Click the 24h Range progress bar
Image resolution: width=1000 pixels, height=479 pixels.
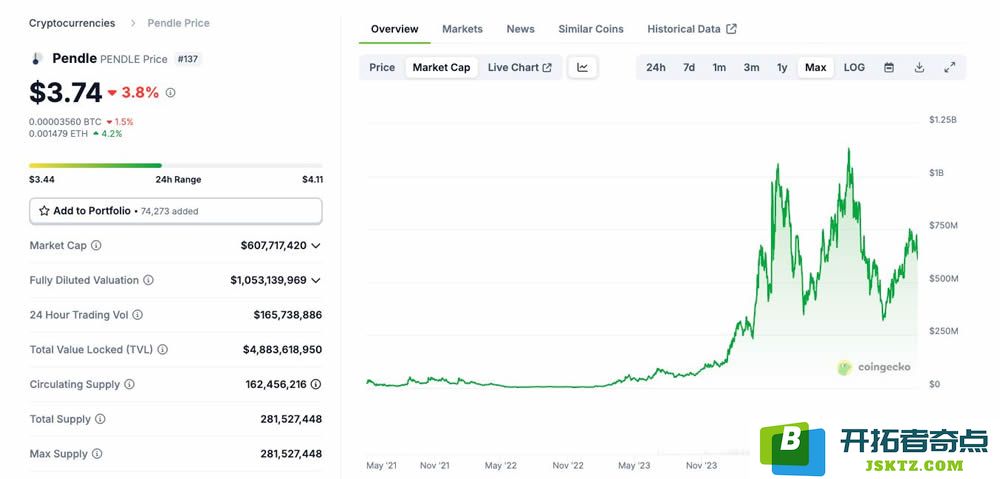(x=176, y=165)
